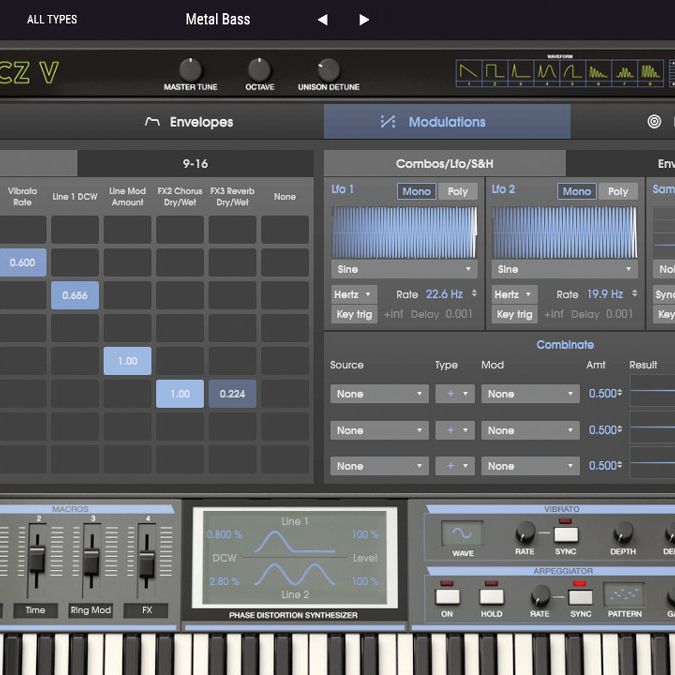The height and width of the screenshot is (675, 675).
Task: Click the Lfo 2 waveform display
Action: [564, 232]
